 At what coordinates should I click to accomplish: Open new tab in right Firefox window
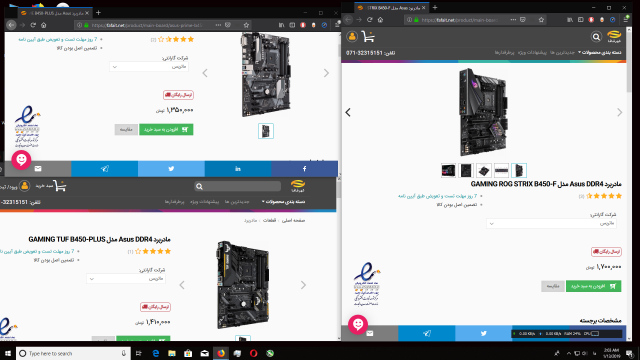(435, 7)
